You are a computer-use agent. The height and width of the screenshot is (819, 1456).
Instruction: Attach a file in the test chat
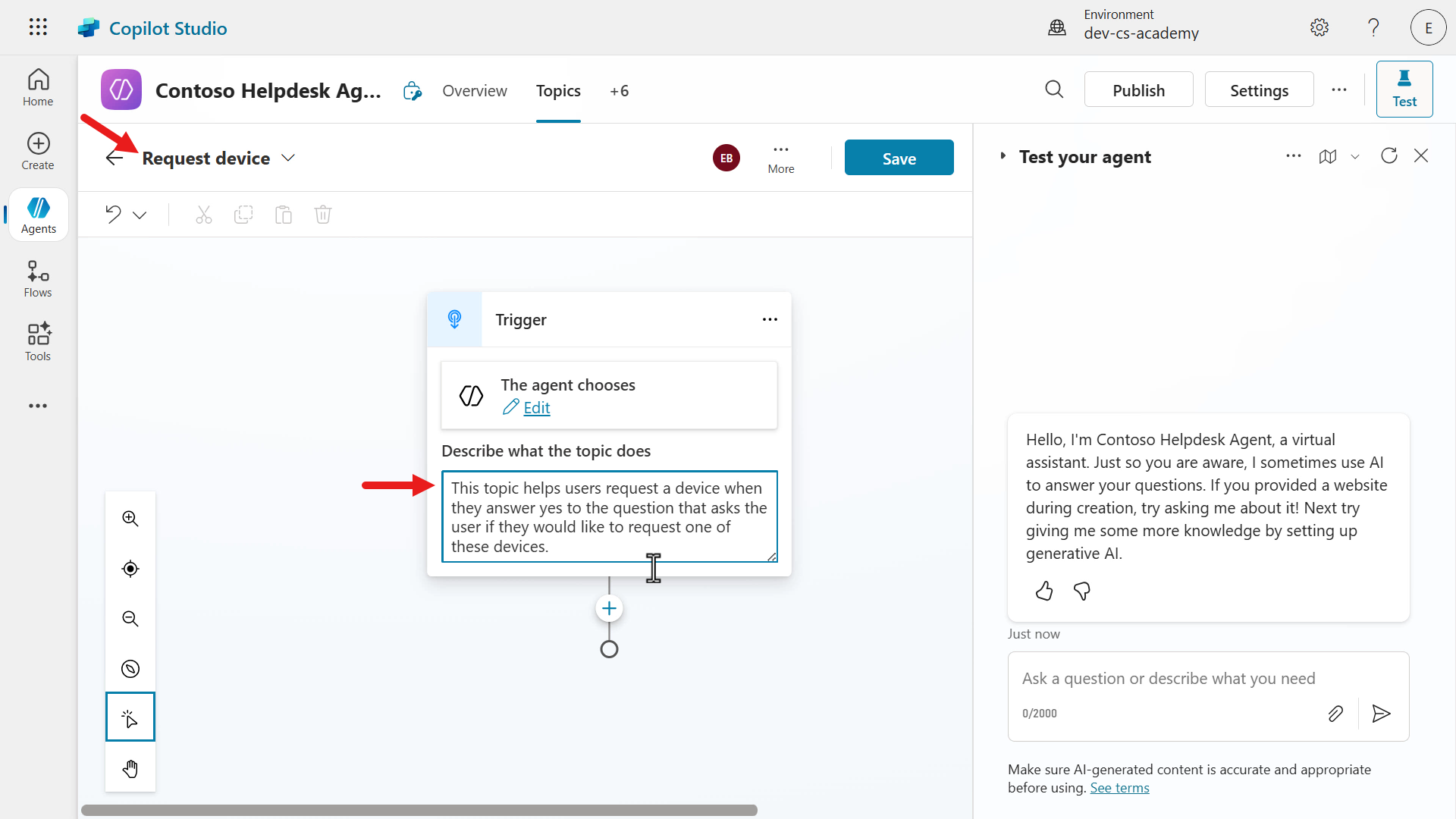coord(1335,713)
